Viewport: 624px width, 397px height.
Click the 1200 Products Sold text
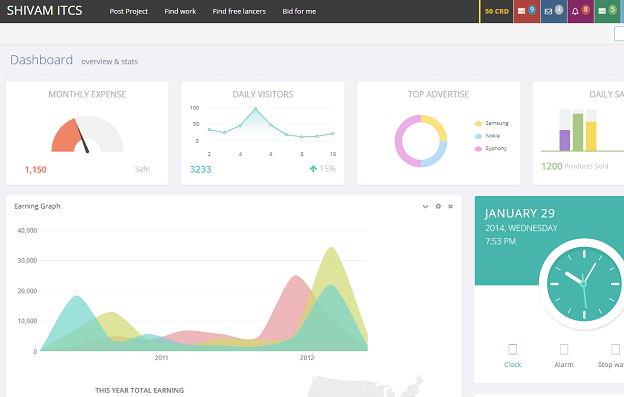pyautogui.click(x=575, y=166)
